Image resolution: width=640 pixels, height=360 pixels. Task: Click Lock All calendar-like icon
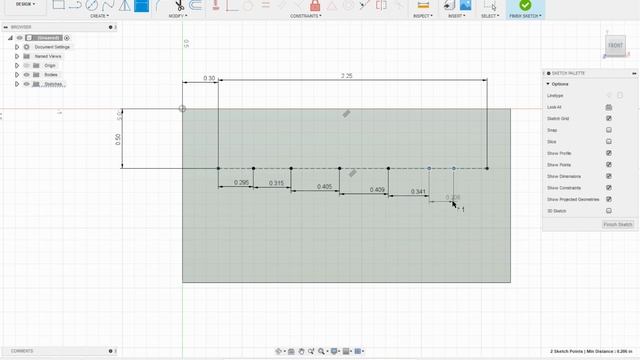[609, 107]
